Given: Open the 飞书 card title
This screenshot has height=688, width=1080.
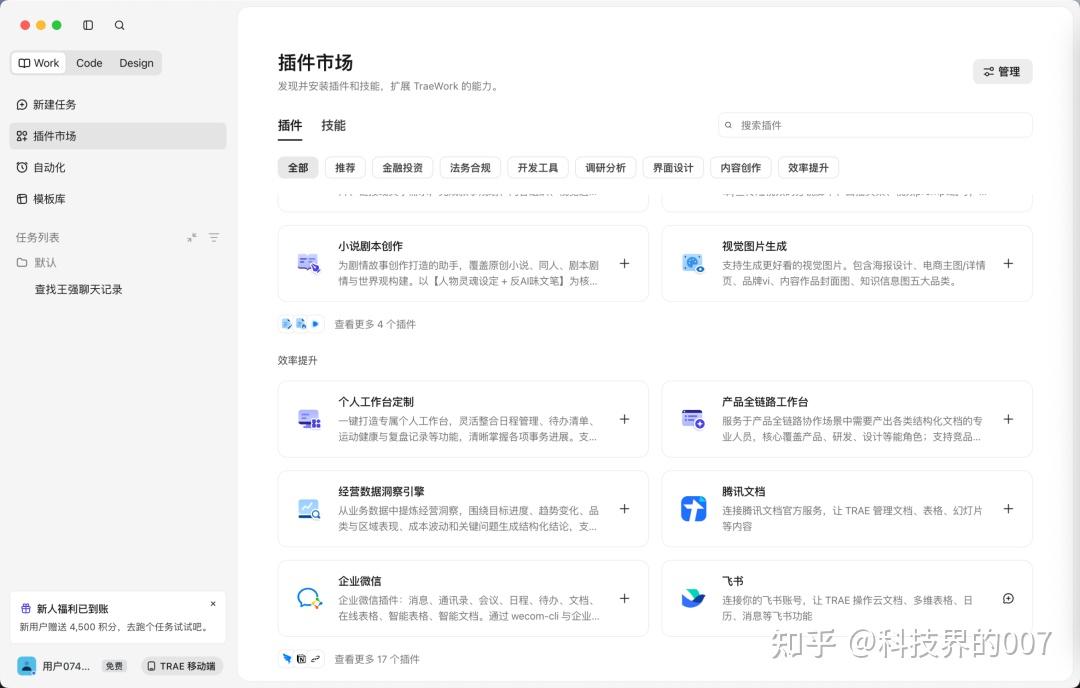Looking at the screenshot, I should (x=732, y=581).
